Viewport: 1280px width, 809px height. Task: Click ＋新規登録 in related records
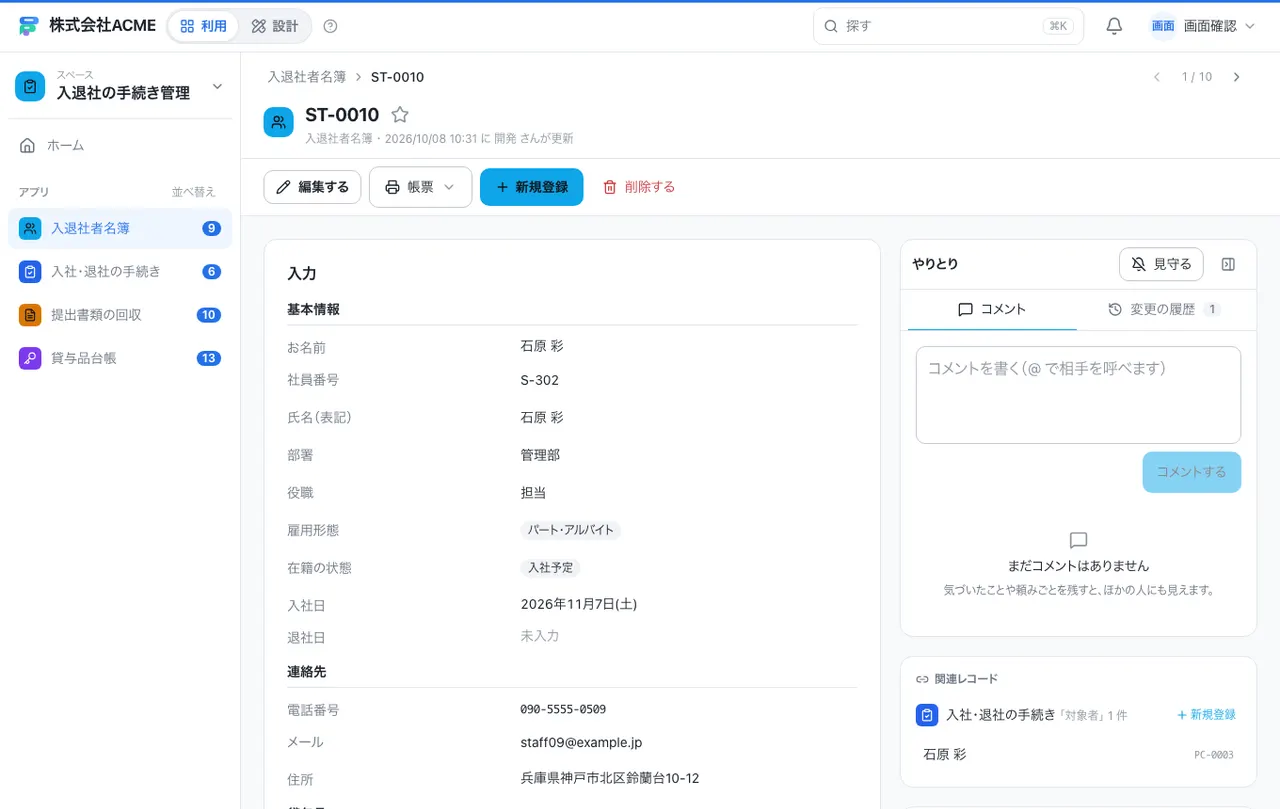1206,715
